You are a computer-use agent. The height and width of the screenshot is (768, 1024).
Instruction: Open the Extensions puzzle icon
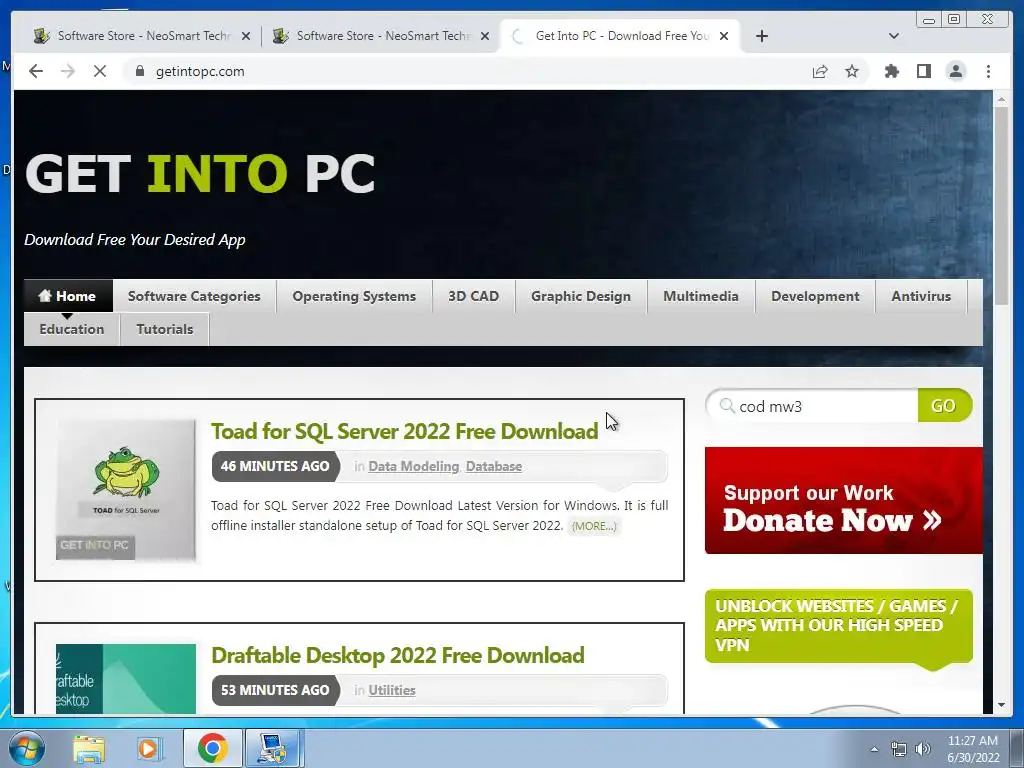pyautogui.click(x=891, y=71)
